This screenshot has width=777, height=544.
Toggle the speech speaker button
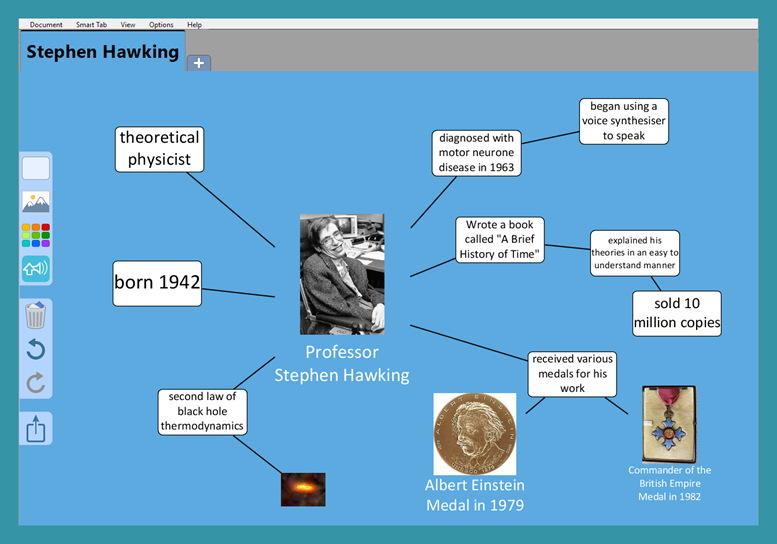pyautogui.click(x=35, y=269)
